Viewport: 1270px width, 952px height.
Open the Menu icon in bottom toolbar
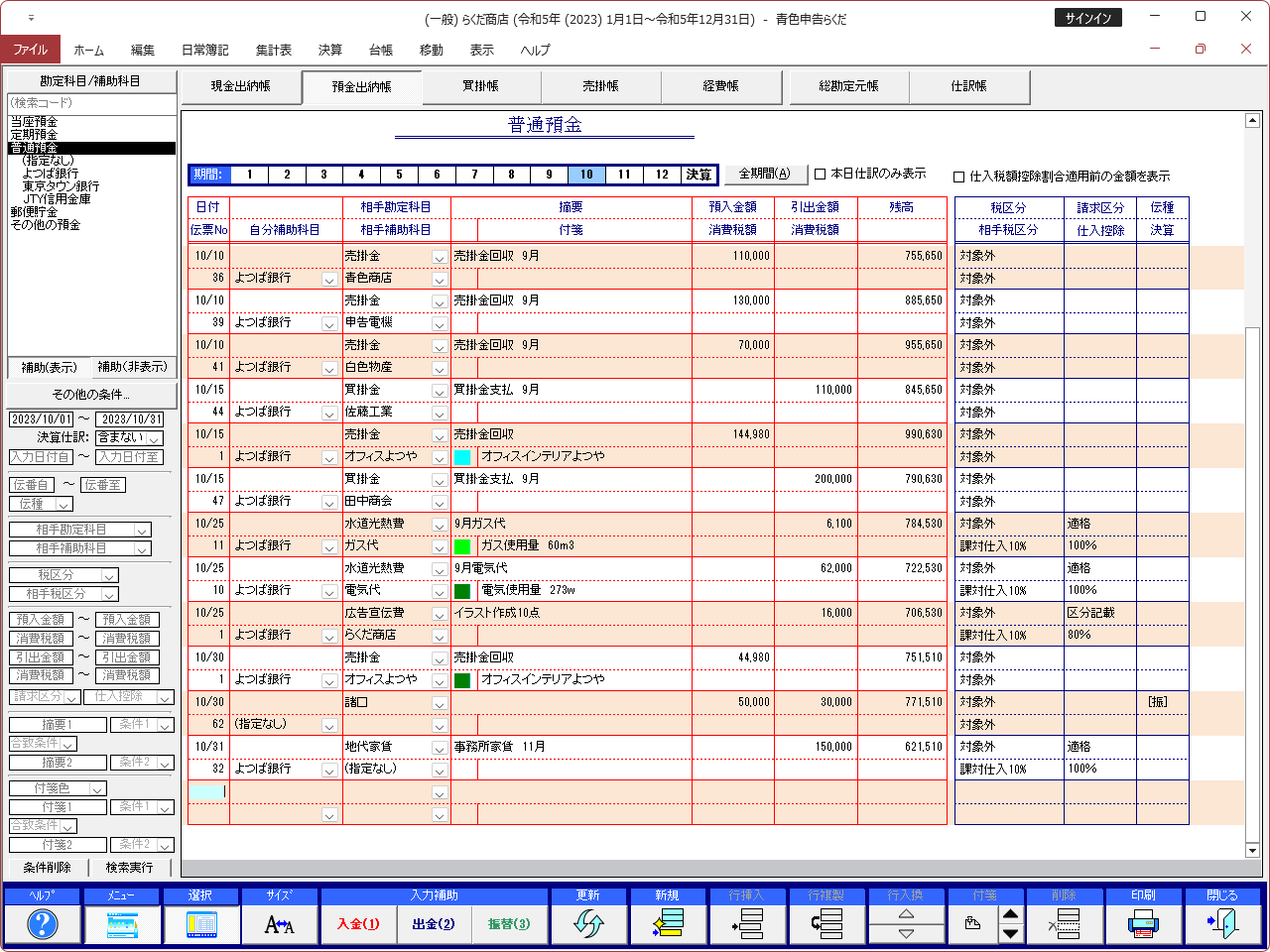point(121,924)
